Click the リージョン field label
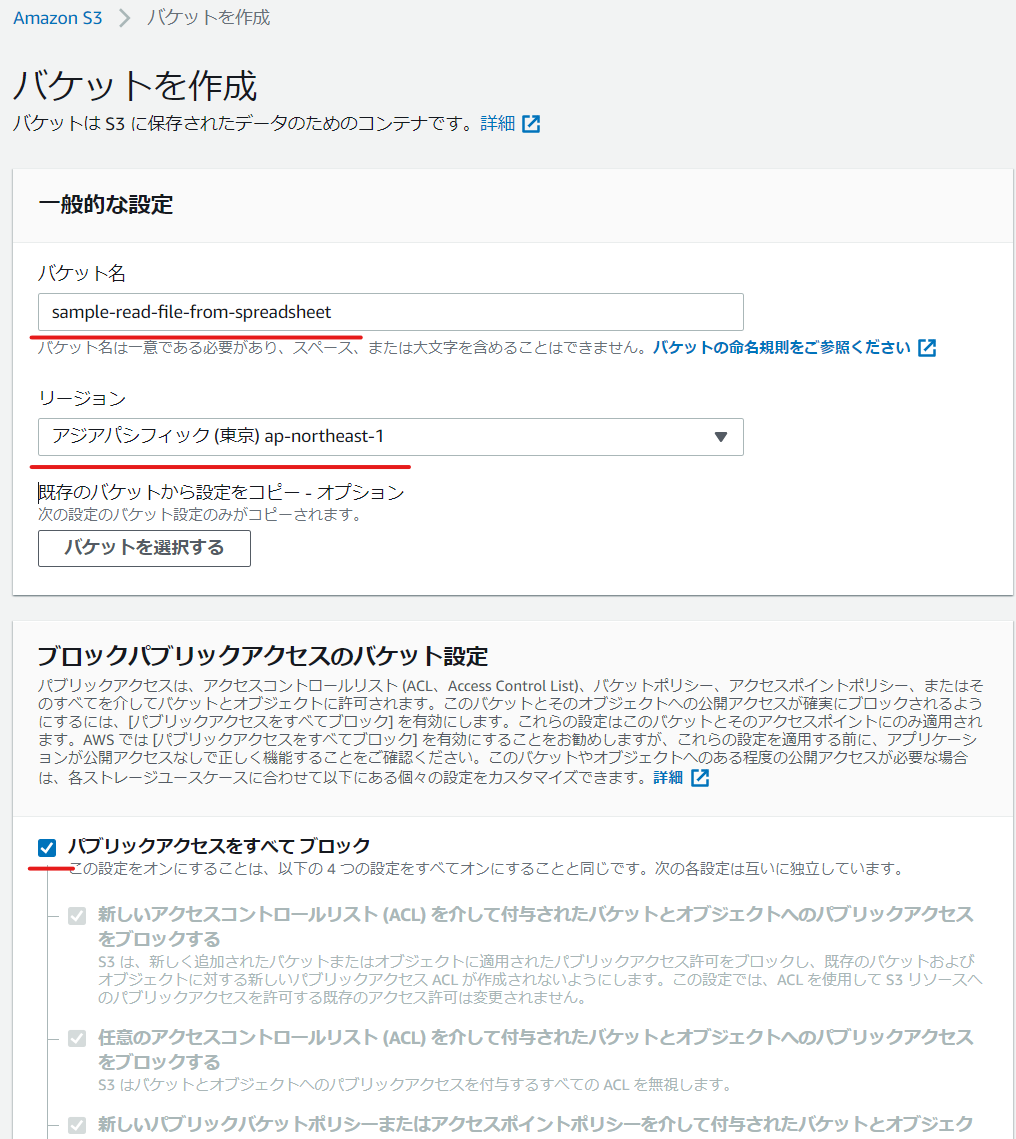 pos(82,398)
